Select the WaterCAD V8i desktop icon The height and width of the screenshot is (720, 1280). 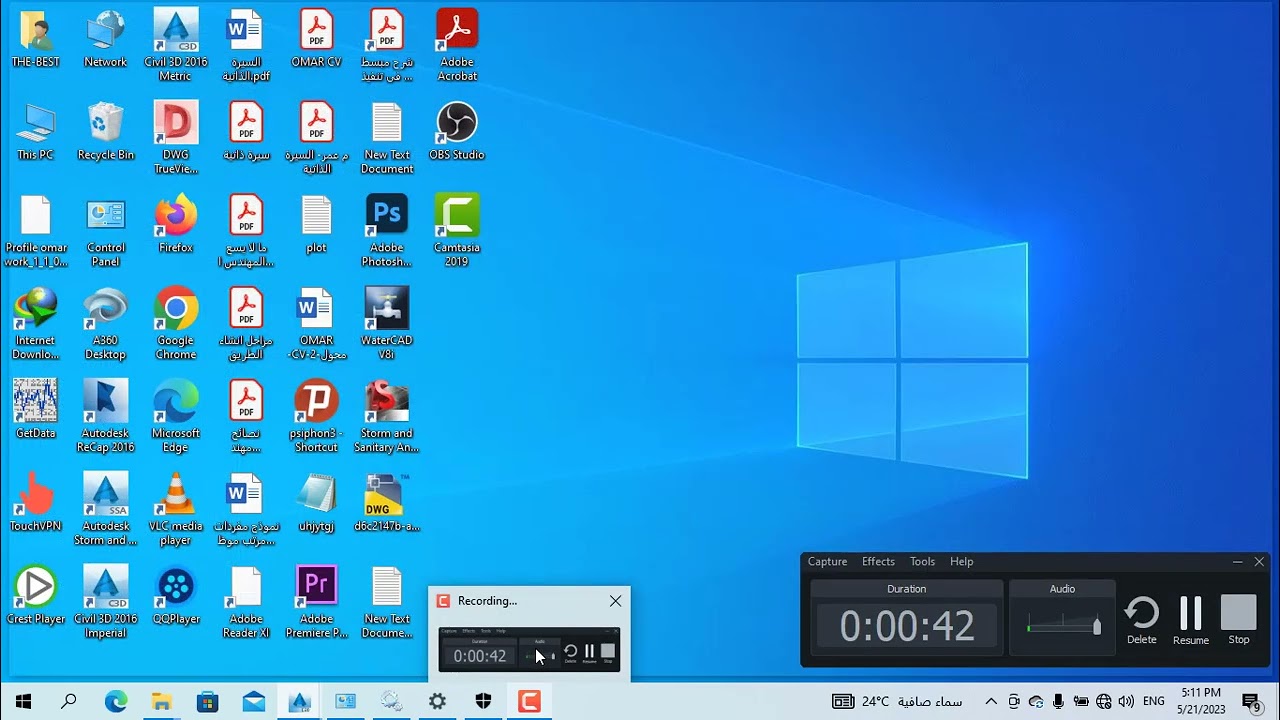pos(387,323)
